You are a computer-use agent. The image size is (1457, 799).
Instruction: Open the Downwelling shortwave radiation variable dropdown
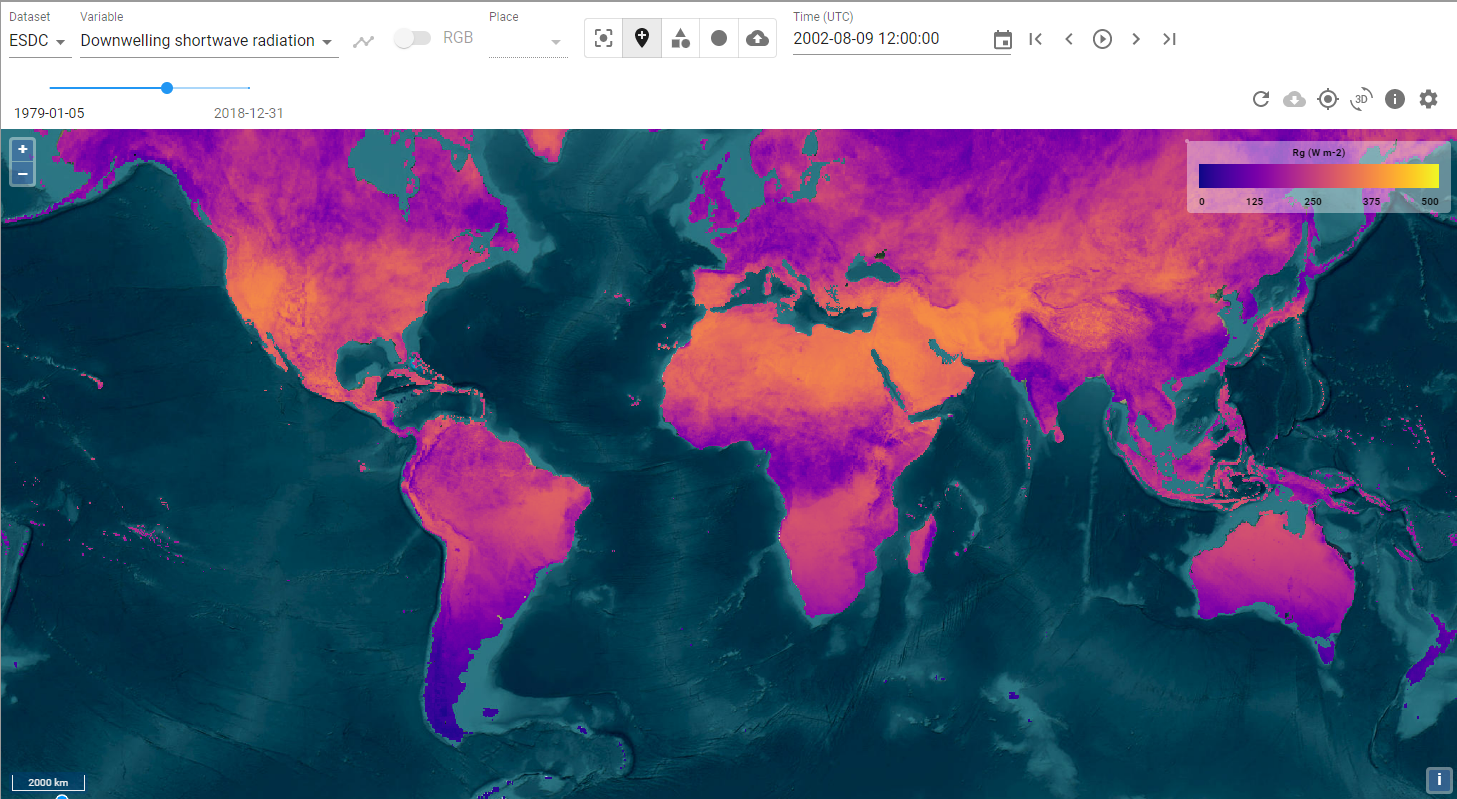[x=208, y=41]
